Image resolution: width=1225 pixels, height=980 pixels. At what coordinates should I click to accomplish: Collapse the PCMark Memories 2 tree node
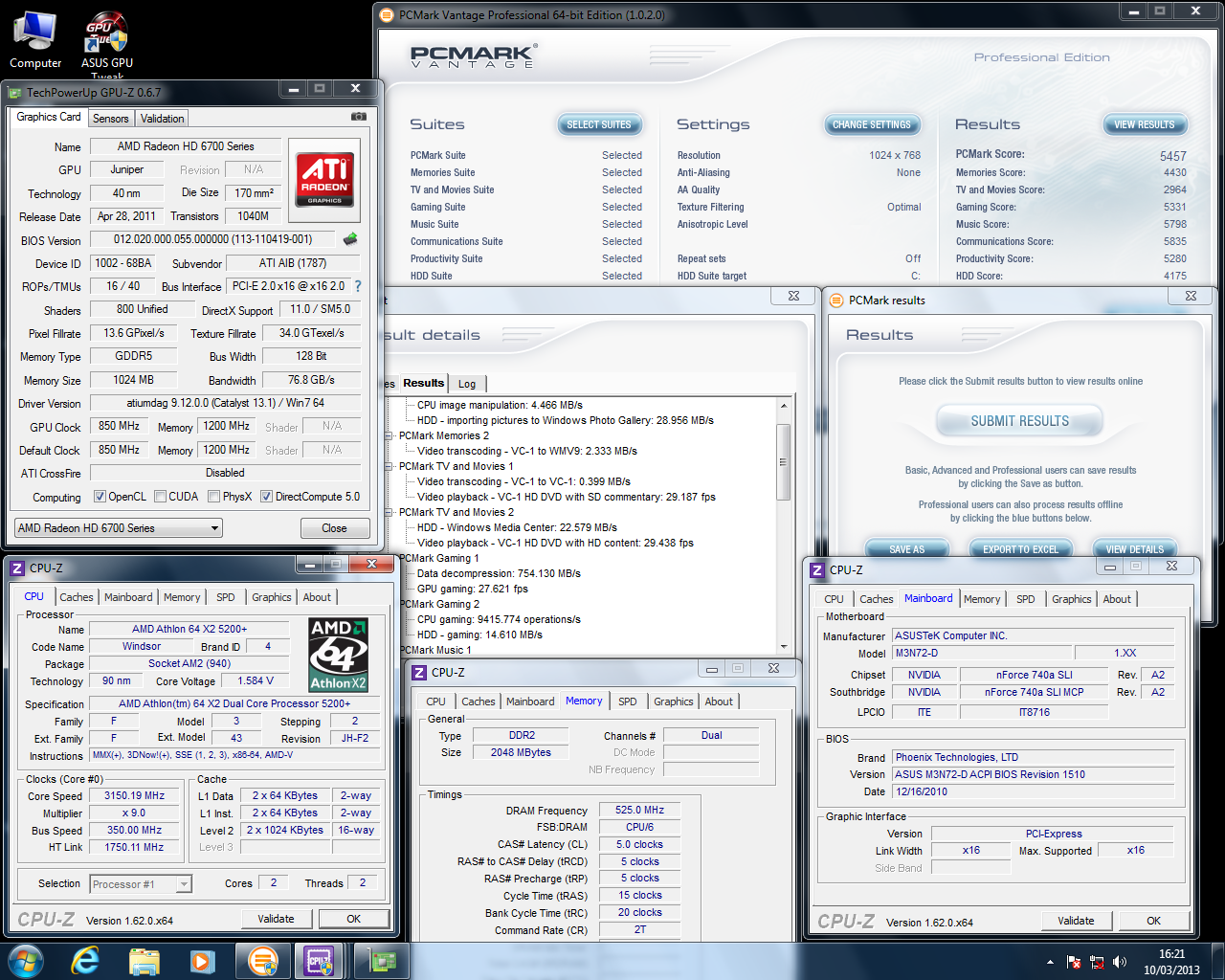[x=390, y=435]
